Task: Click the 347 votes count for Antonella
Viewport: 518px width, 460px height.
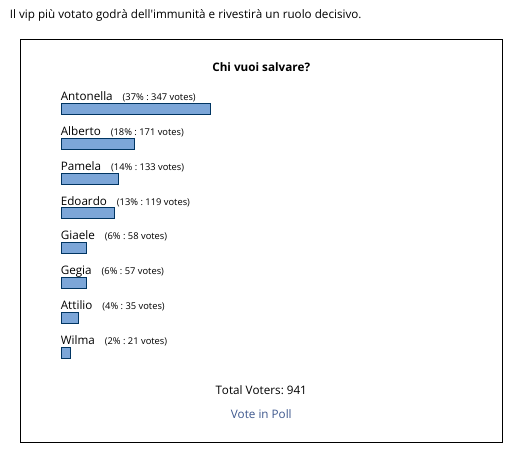Action: point(173,97)
